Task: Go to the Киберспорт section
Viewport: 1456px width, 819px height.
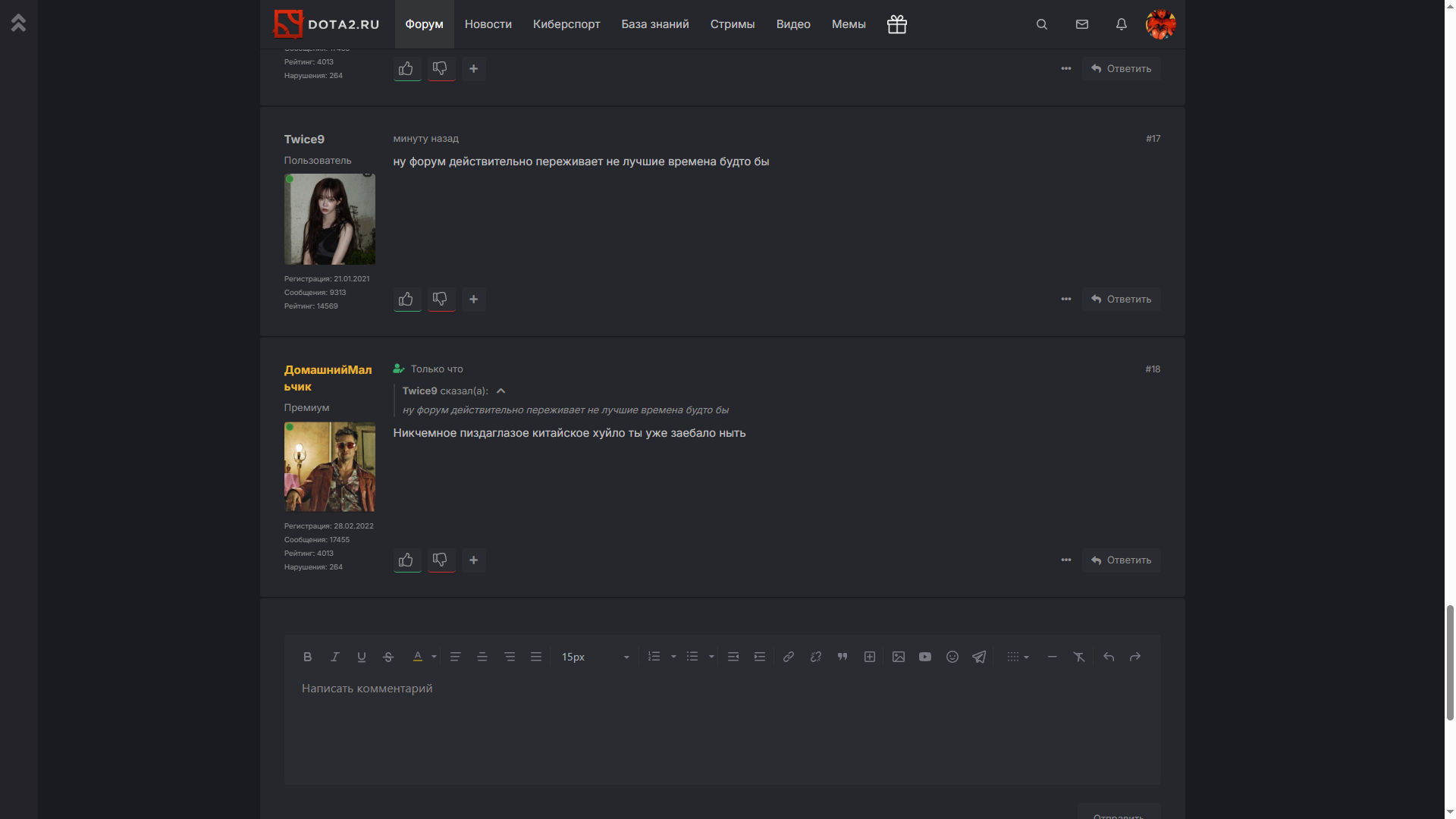Action: (x=566, y=24)
